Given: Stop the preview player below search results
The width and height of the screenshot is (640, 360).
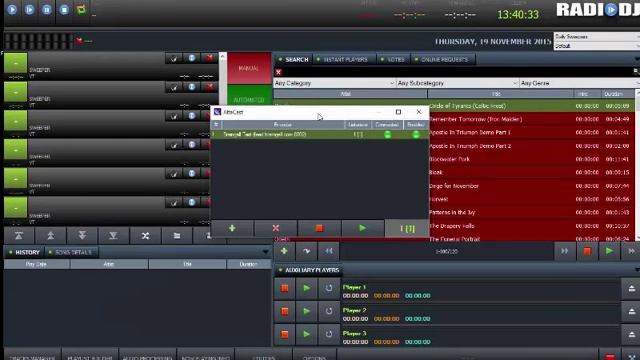Looking at the screenshot, I should tap(587, 251).
